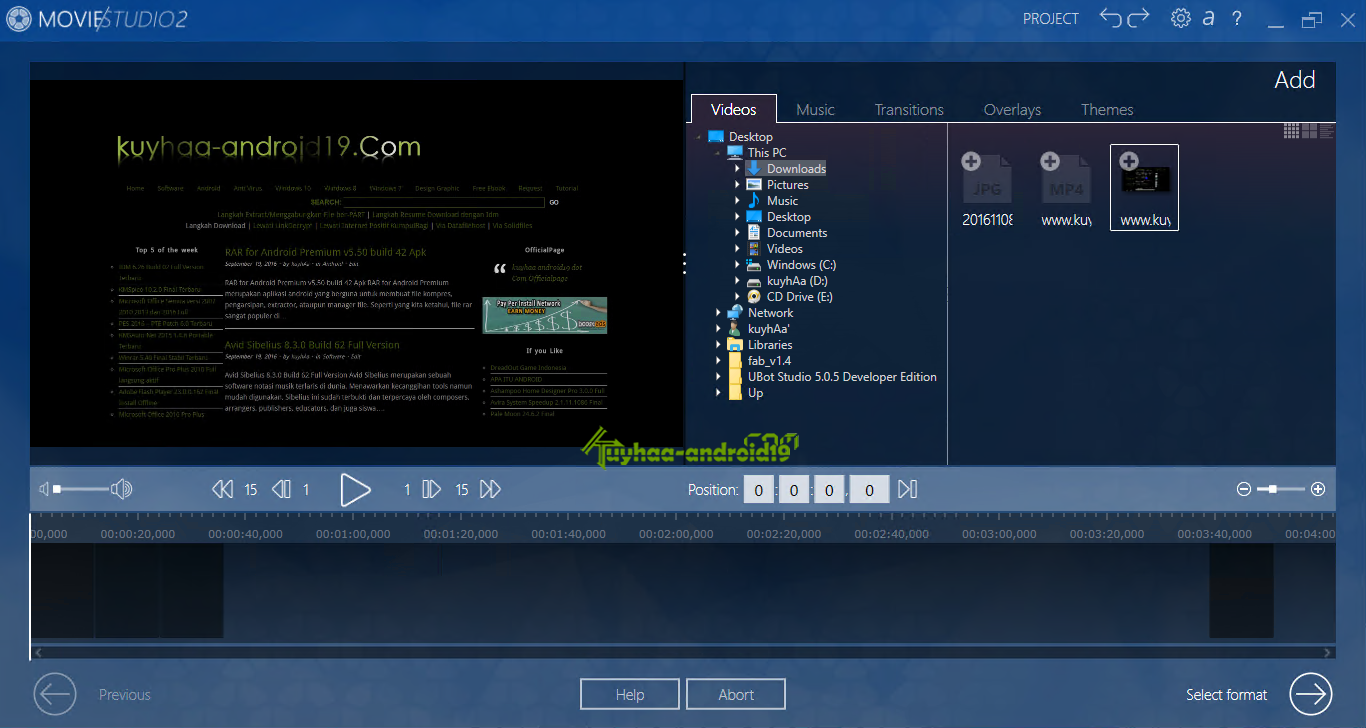Viewport: 1366px width, 728px height.
Task: Click the Abort button
Action: [x=736, y=694]
